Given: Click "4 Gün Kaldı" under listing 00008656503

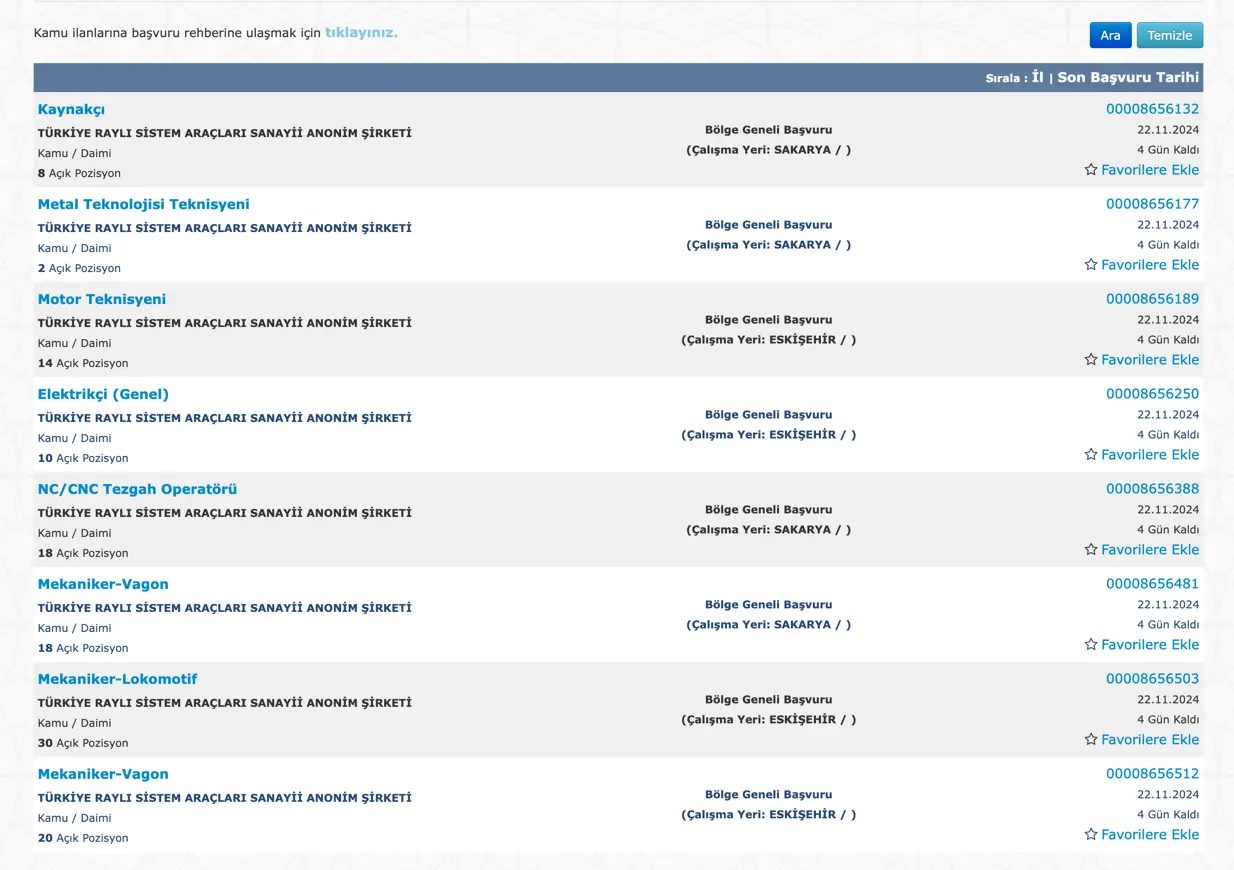Looking at the screenshot, I should tap(1168, 720).
